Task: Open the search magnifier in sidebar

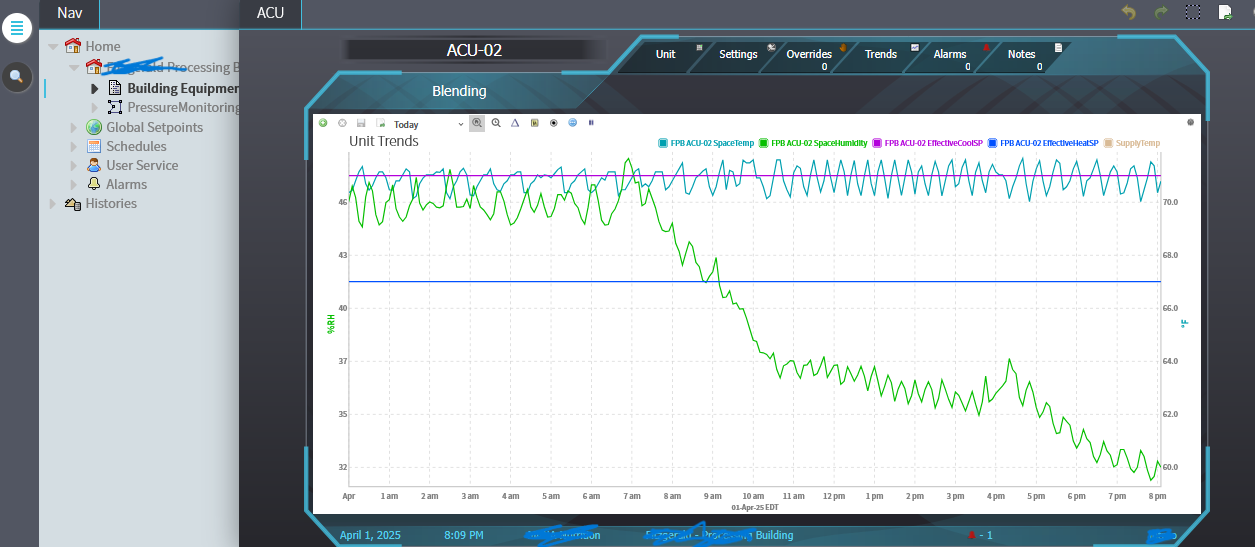Action: 17,76
